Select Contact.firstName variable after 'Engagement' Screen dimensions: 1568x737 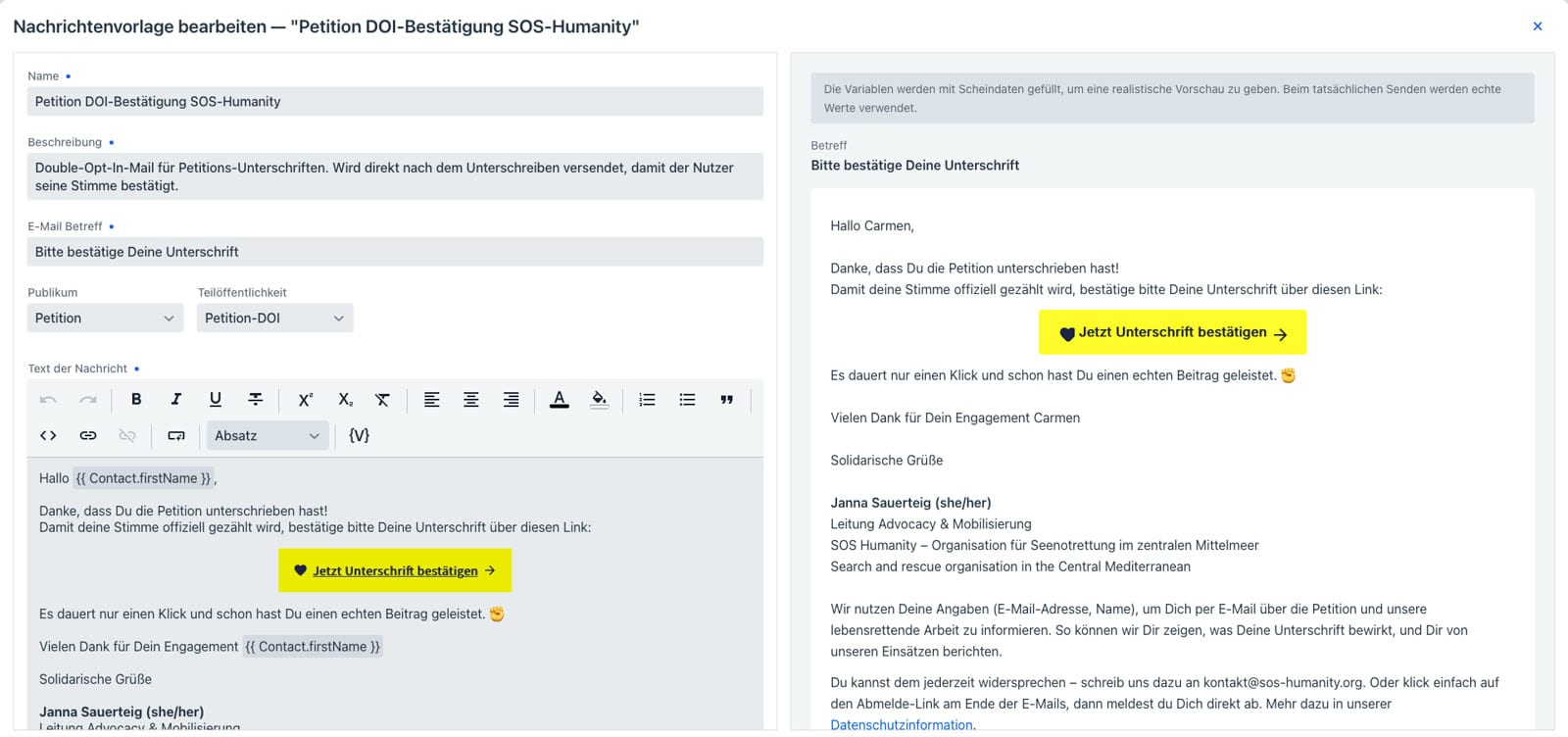point(313,647)
